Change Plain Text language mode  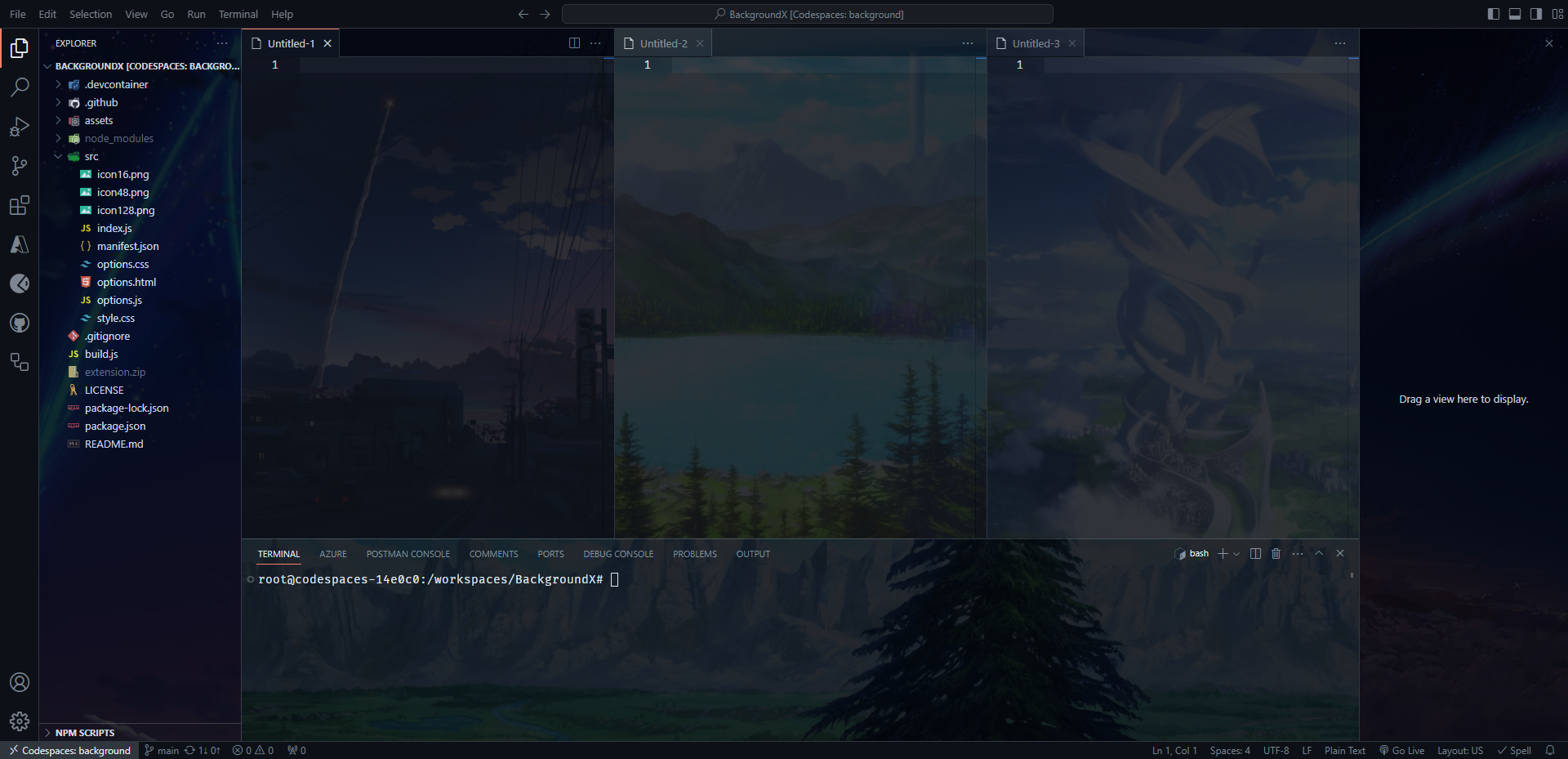click(1345, 750)
